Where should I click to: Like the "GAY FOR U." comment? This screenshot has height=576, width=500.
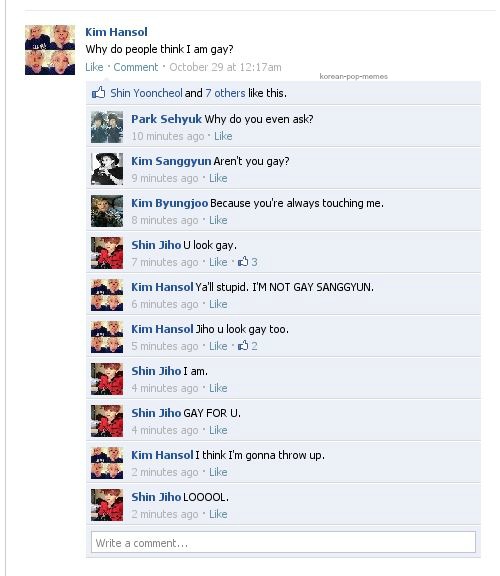(218, 430)
